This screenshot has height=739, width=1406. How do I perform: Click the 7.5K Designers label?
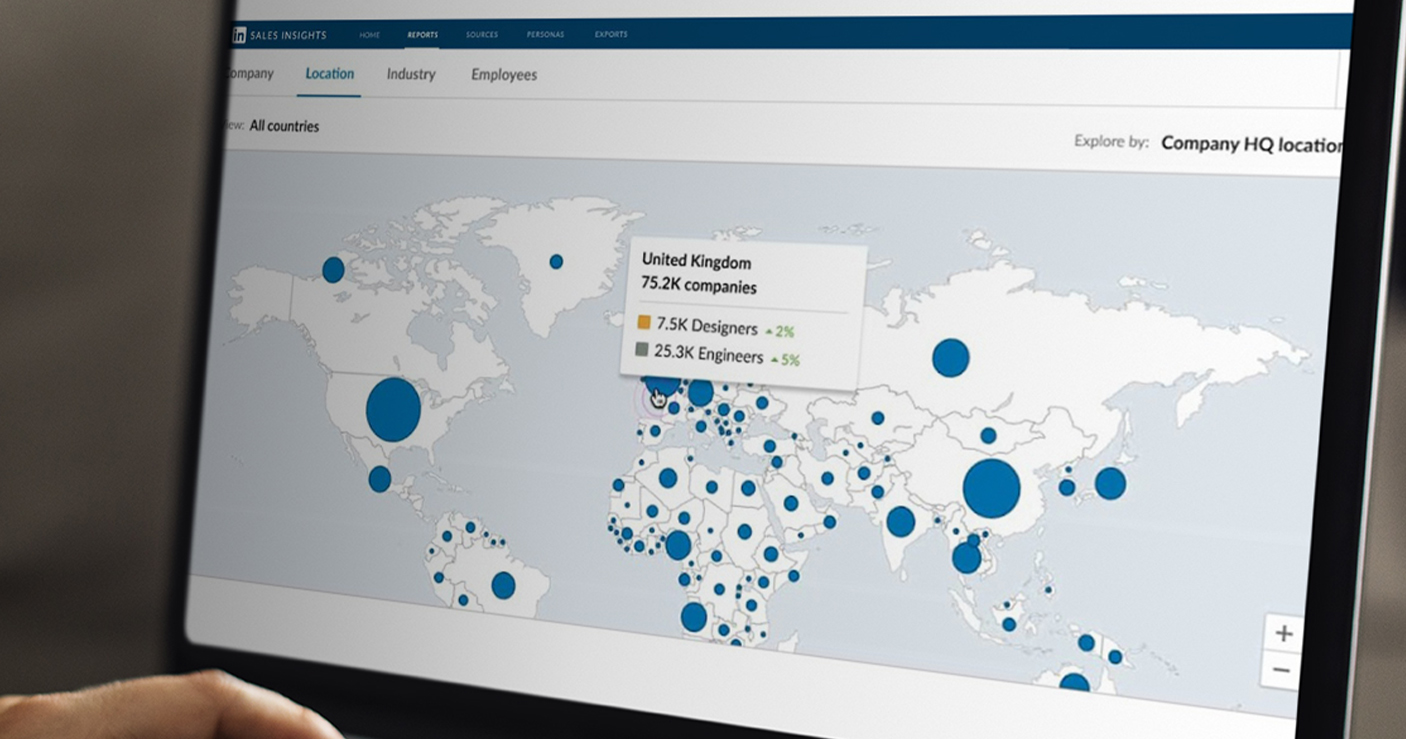point(705,326)
